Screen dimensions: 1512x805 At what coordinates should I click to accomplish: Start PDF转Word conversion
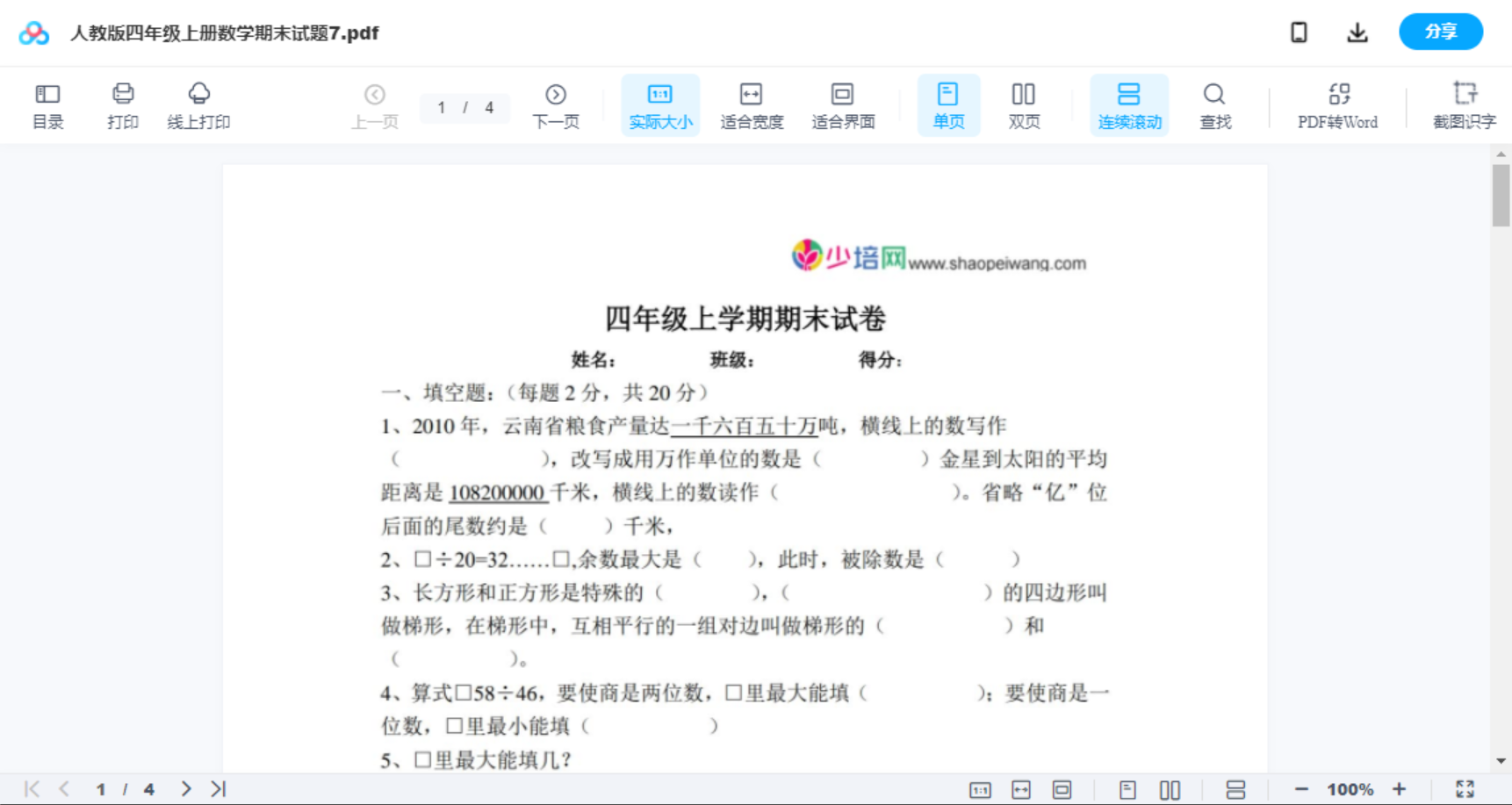(x=1336, y=104)
